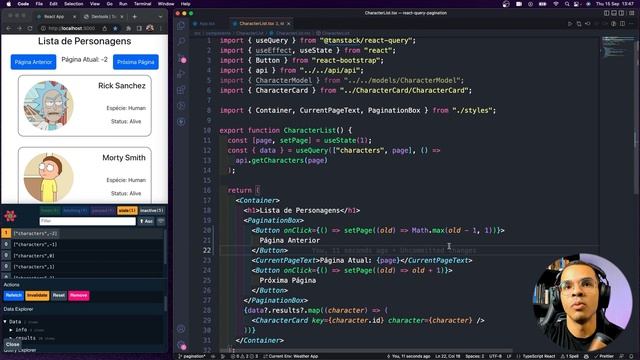Click Rick Sanchez avatar image
Viewport: 640px width, 360px height.
click(48, 105)
